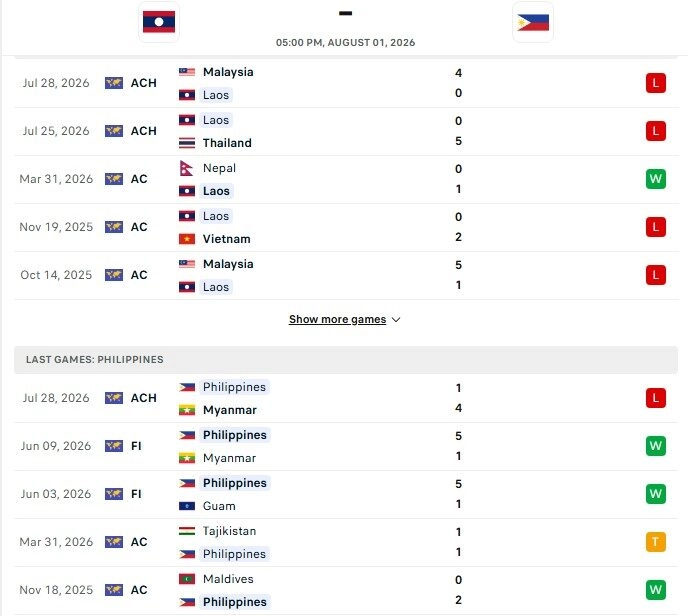Viewport: 688px width, 616px height.
Task: Click the green W badge for Nepal vs Laos
Action: (656, 179)
